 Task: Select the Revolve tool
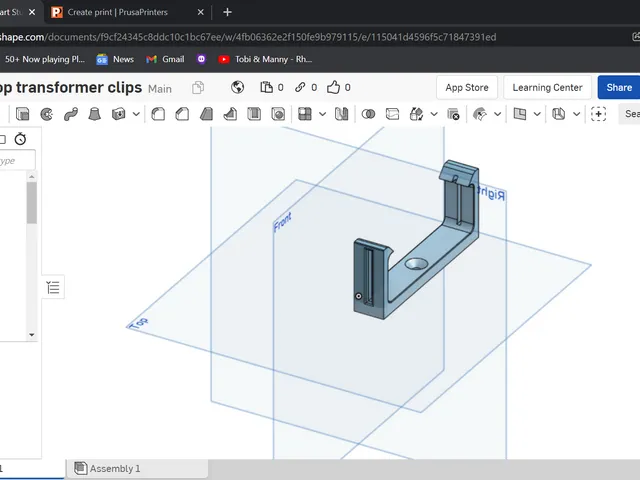tap(47, 114)
